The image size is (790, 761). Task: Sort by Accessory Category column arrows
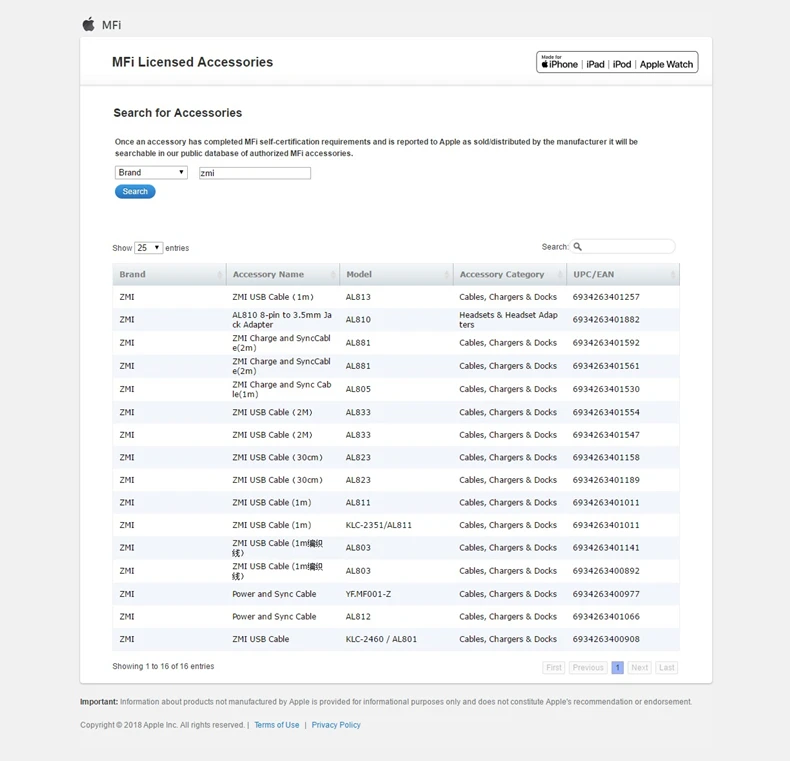(560, 274)
